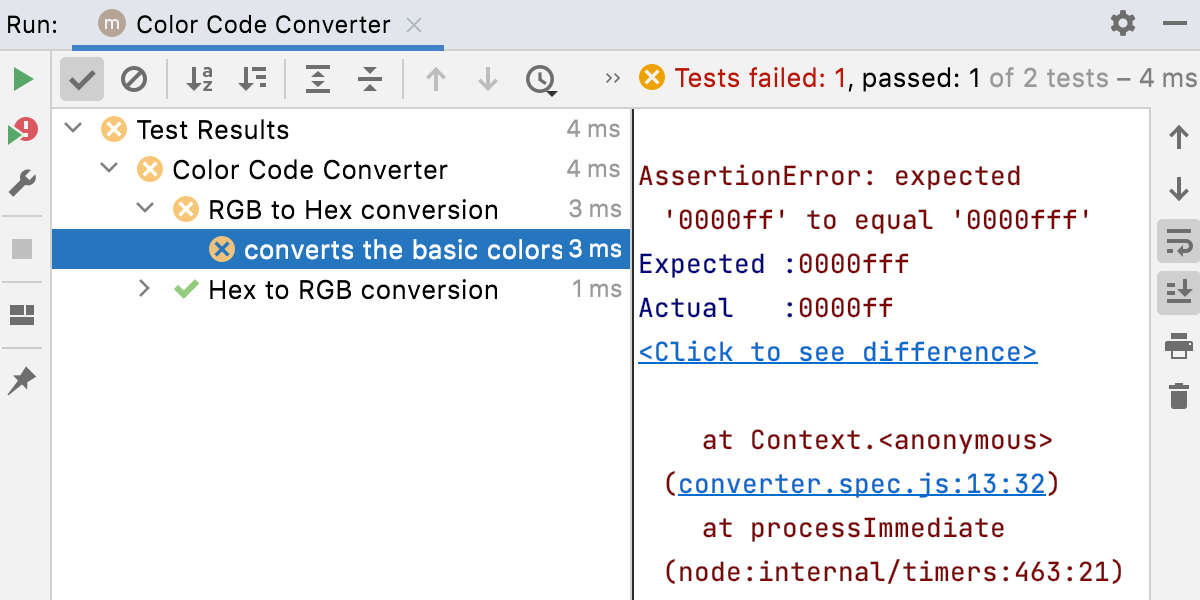Open the hidden toolbar actions chevron menu

pyautogui.click(x=612, y=79)
